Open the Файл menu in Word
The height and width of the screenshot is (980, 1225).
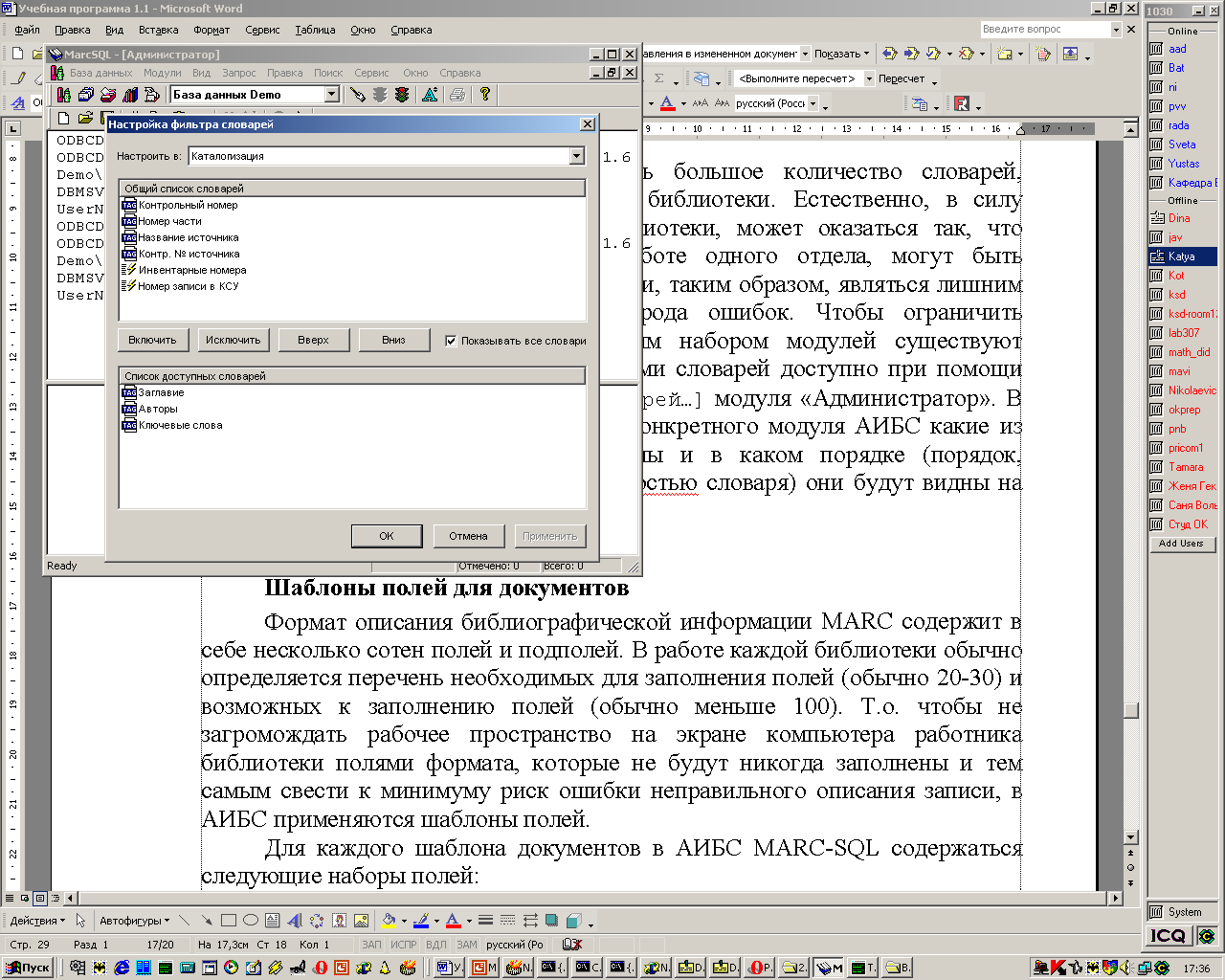click(x=27, y=30)
